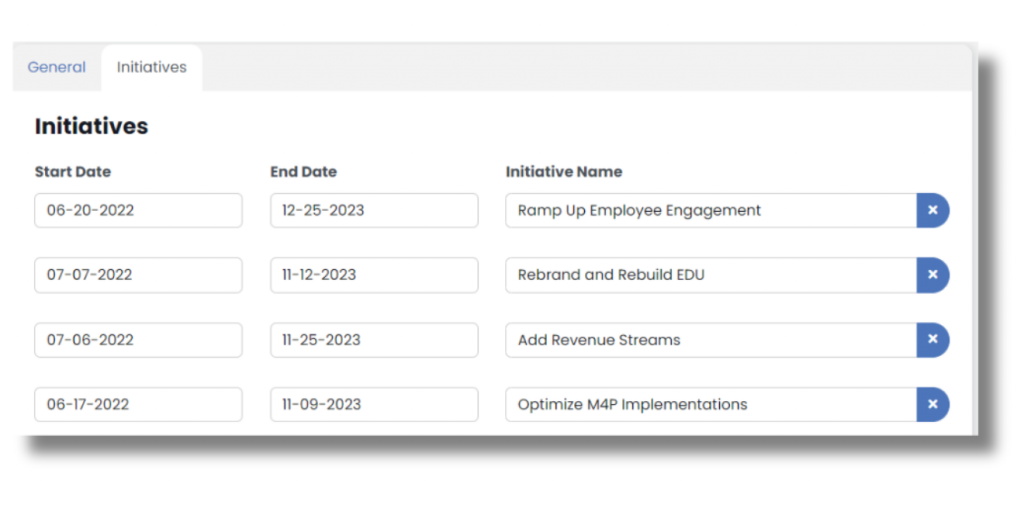Click the Initiative Name column label
The height and width of the screenshot is (512, 1024).
click(x=564, y=172)
